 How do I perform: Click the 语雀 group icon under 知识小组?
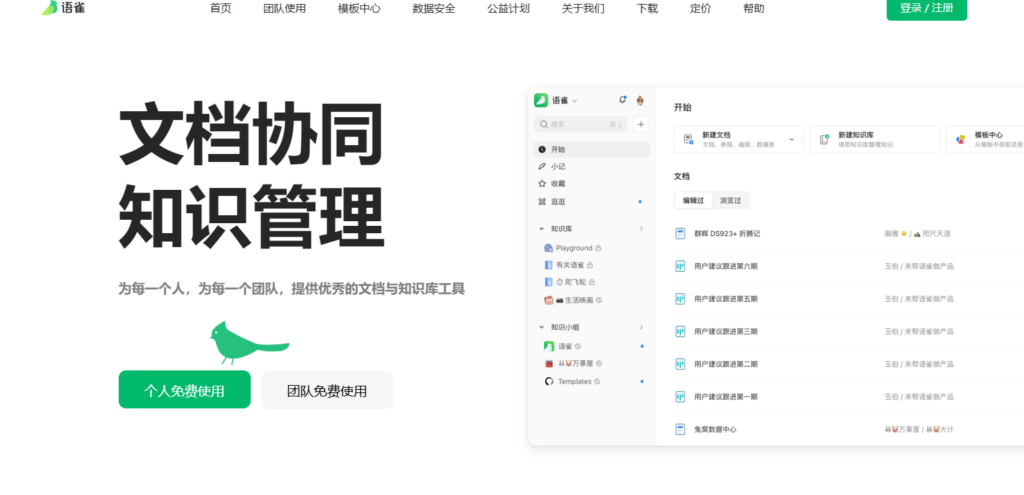549,346
